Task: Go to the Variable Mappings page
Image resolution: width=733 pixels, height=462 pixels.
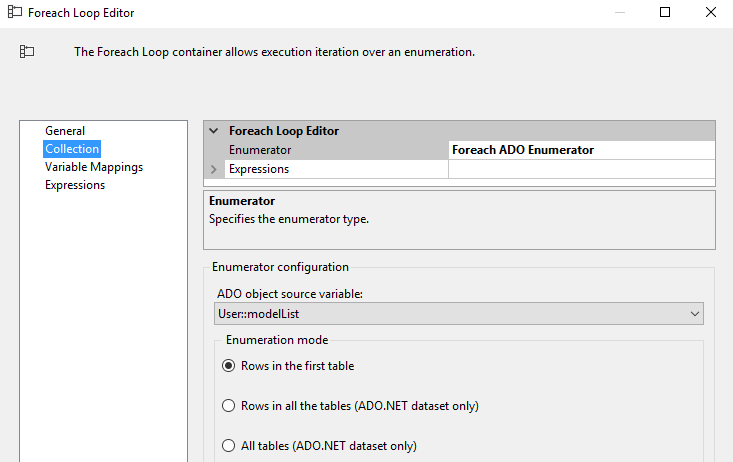Action: click(94, 167)
